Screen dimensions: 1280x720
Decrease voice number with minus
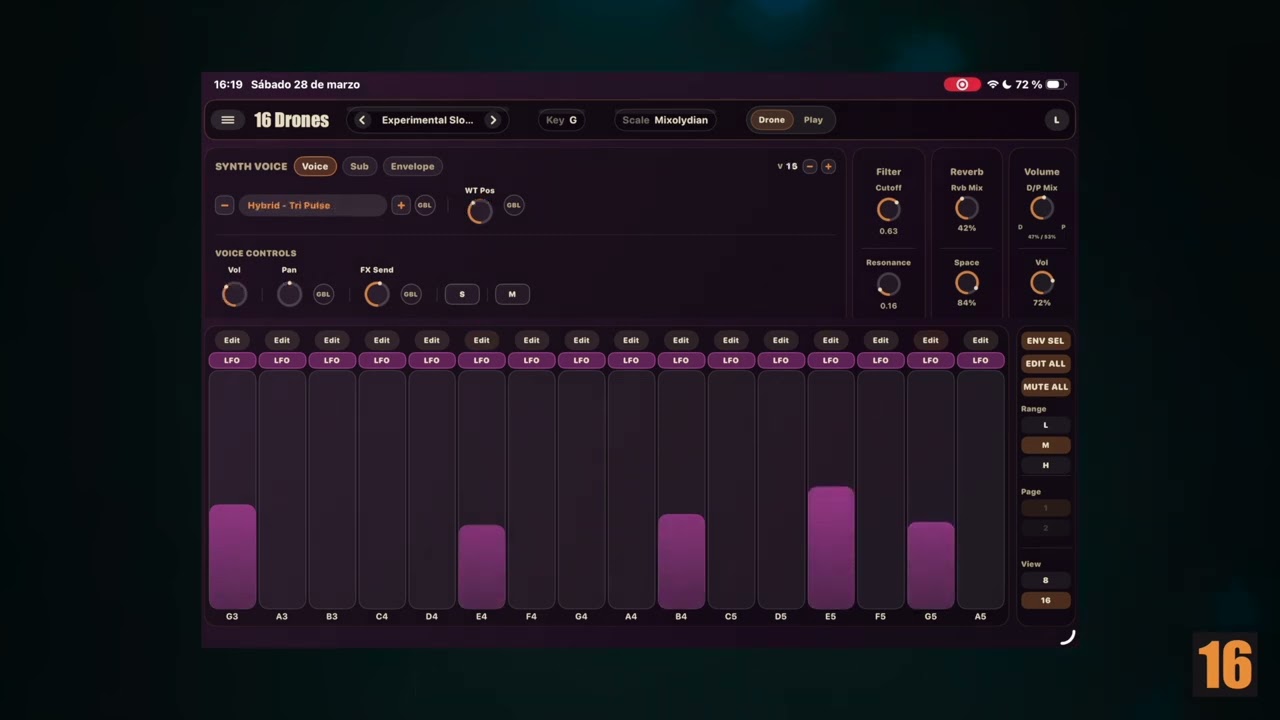(810, 166)
